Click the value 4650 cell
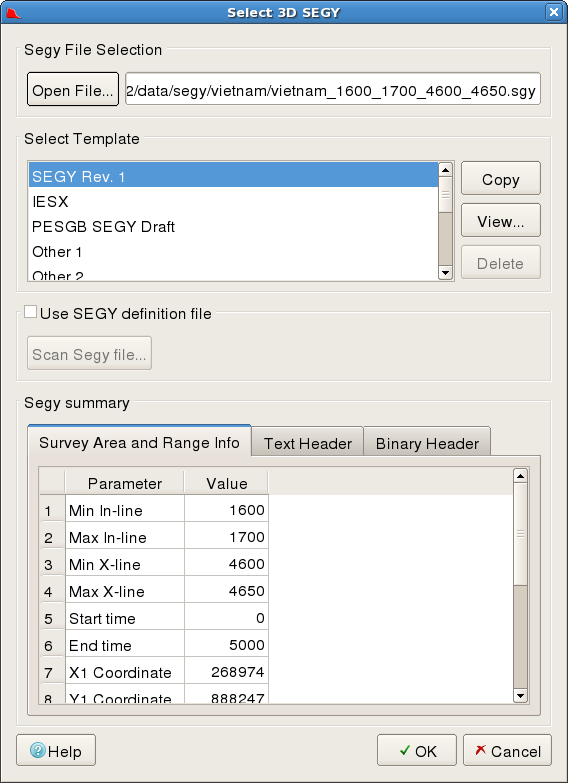 pyautogui.click(x=227, y=591)
